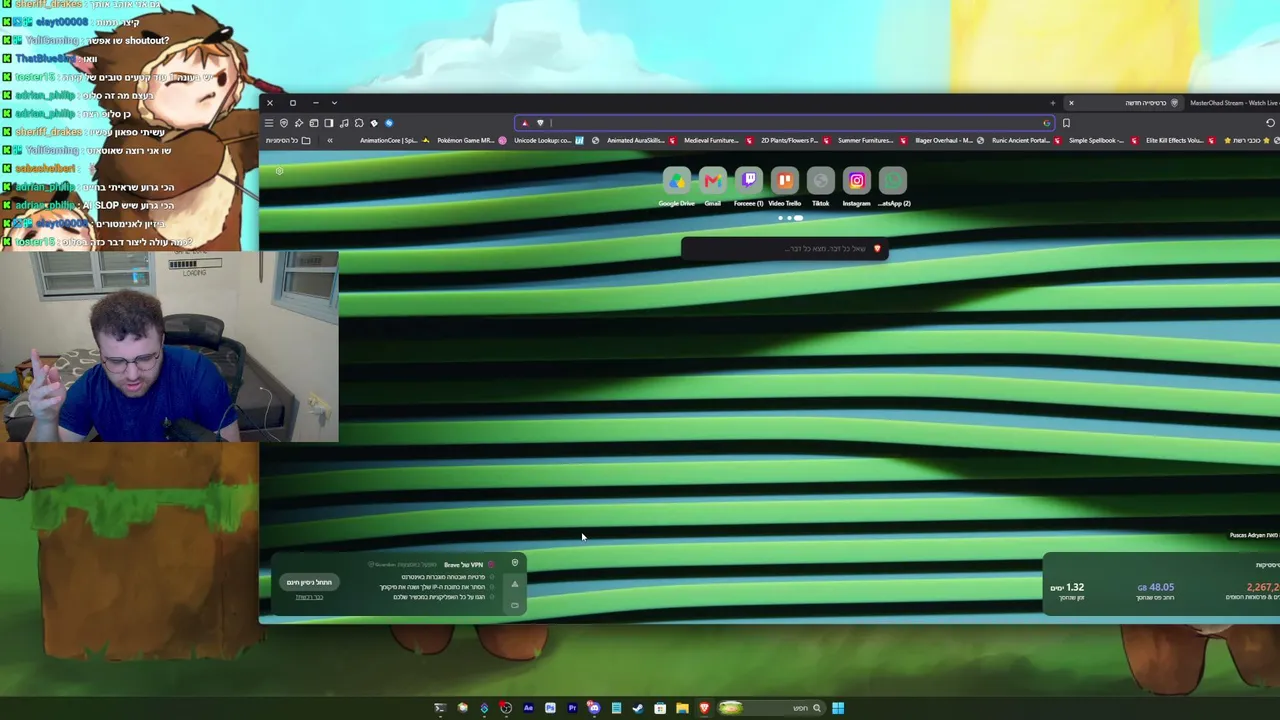
Task: Open the terminal from the taskbar
Action: pos(440,708)
